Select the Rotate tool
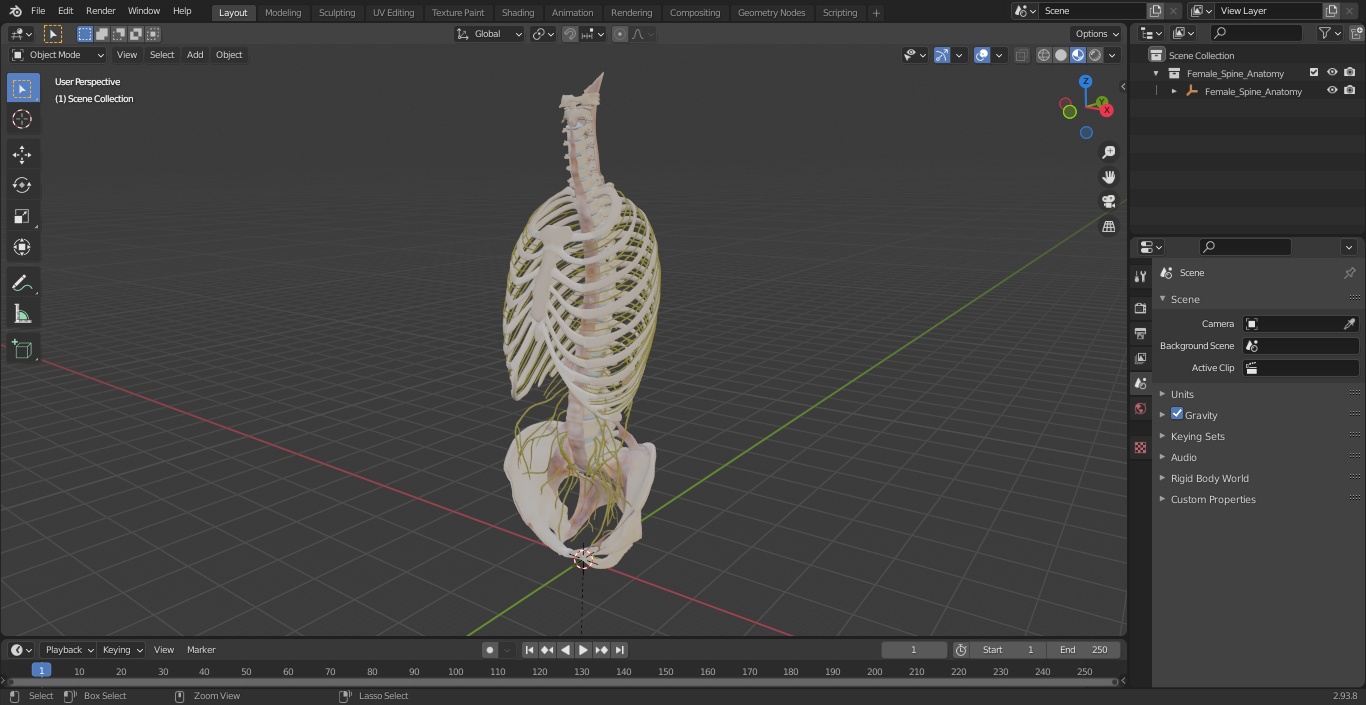Viewport: 1366px width, 705px height. coord(22,185)
